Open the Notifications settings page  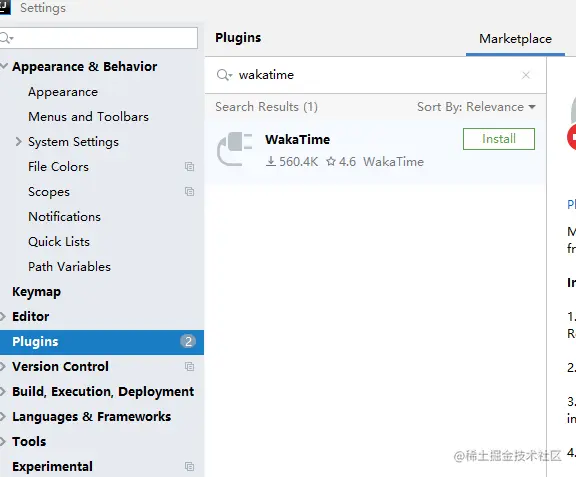tap(65, 217)
